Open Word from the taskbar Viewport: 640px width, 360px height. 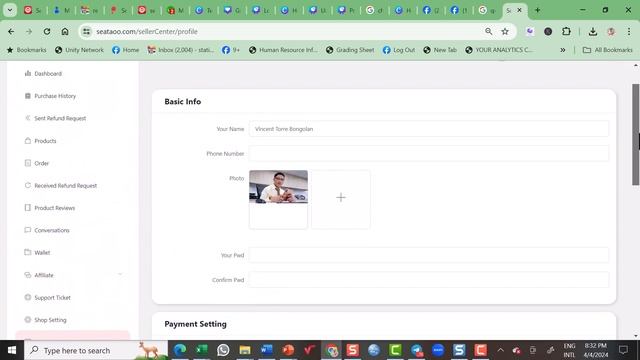(x=267, y=350)
